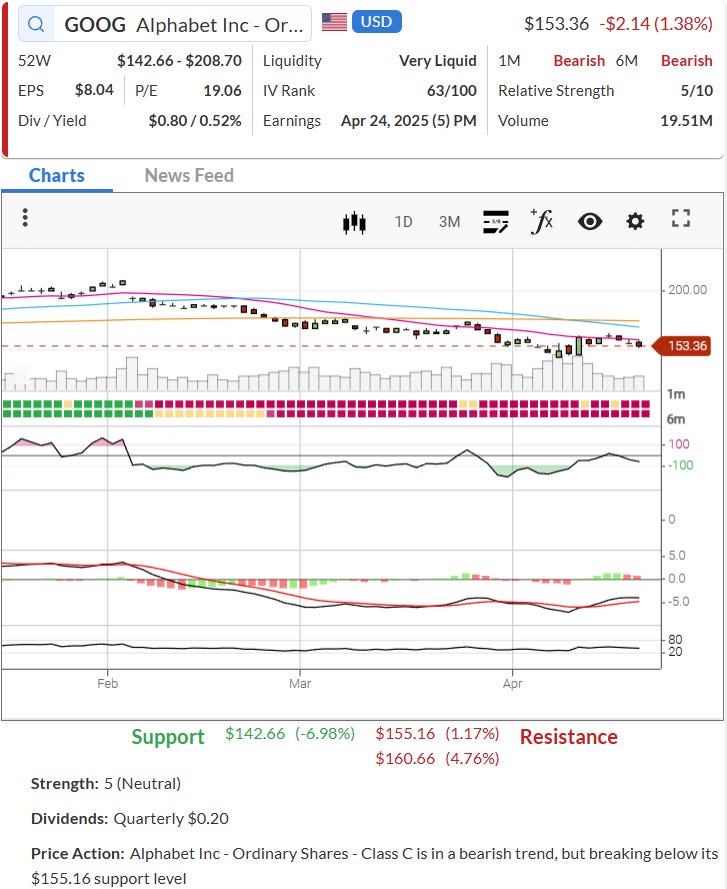Image resolution: width=727 pixels, height=889 pixels.
Task: Click the Div / Yield value $0.80 / 0.52%
Action: click(195, 121)
